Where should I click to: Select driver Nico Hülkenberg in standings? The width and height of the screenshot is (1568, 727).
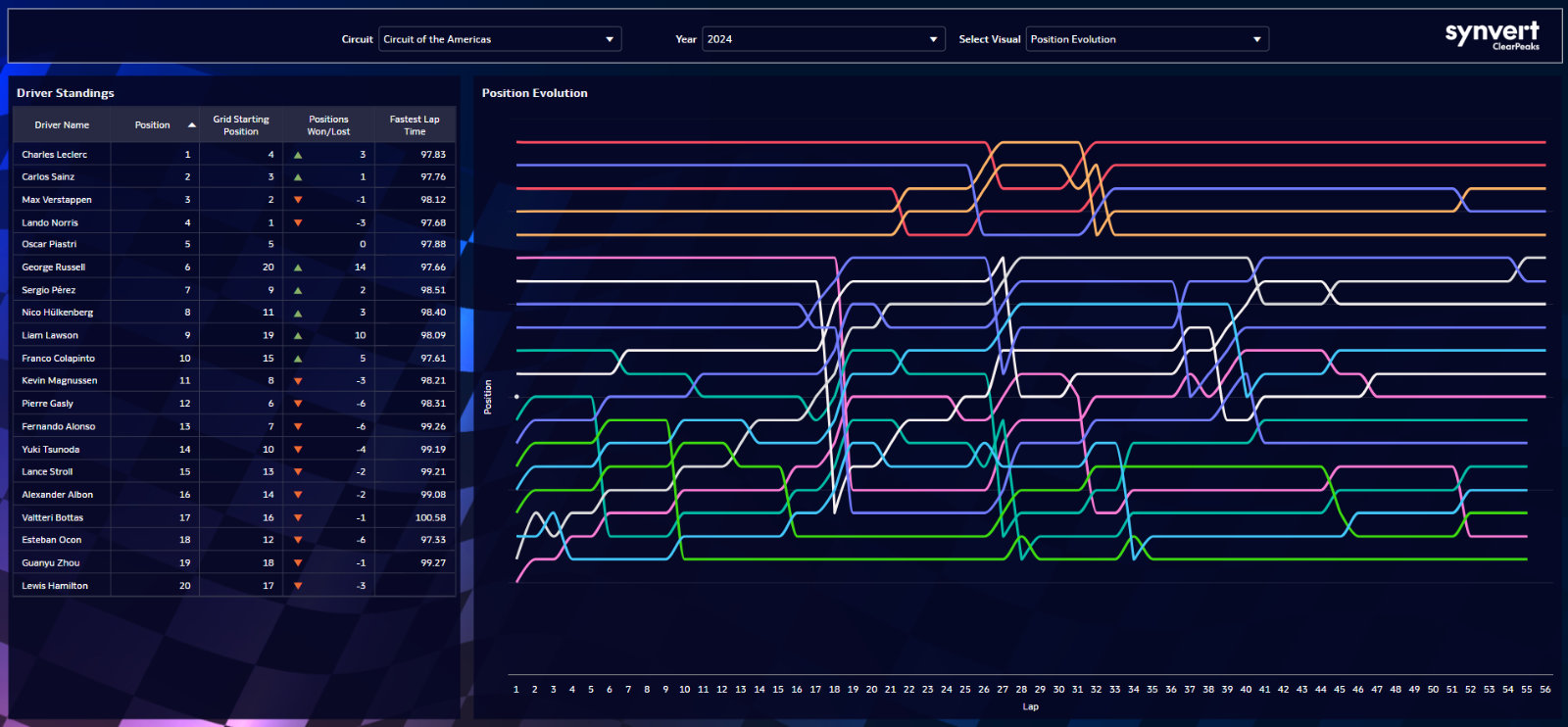point(58,313)
